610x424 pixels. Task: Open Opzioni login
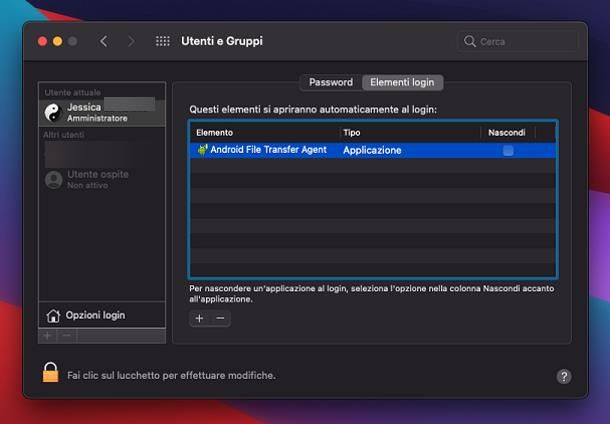tap(102, 315)
